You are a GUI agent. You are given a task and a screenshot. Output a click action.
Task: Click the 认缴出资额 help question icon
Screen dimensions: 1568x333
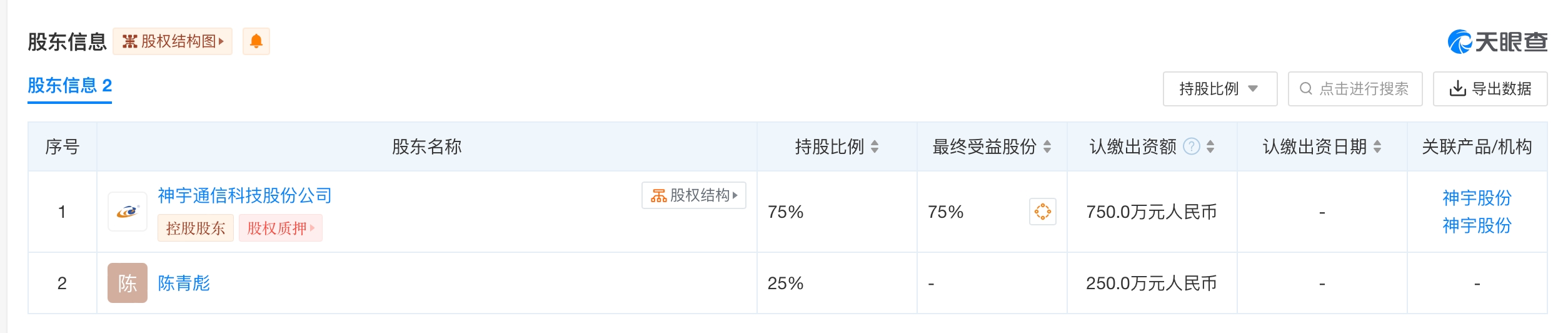1192,146
